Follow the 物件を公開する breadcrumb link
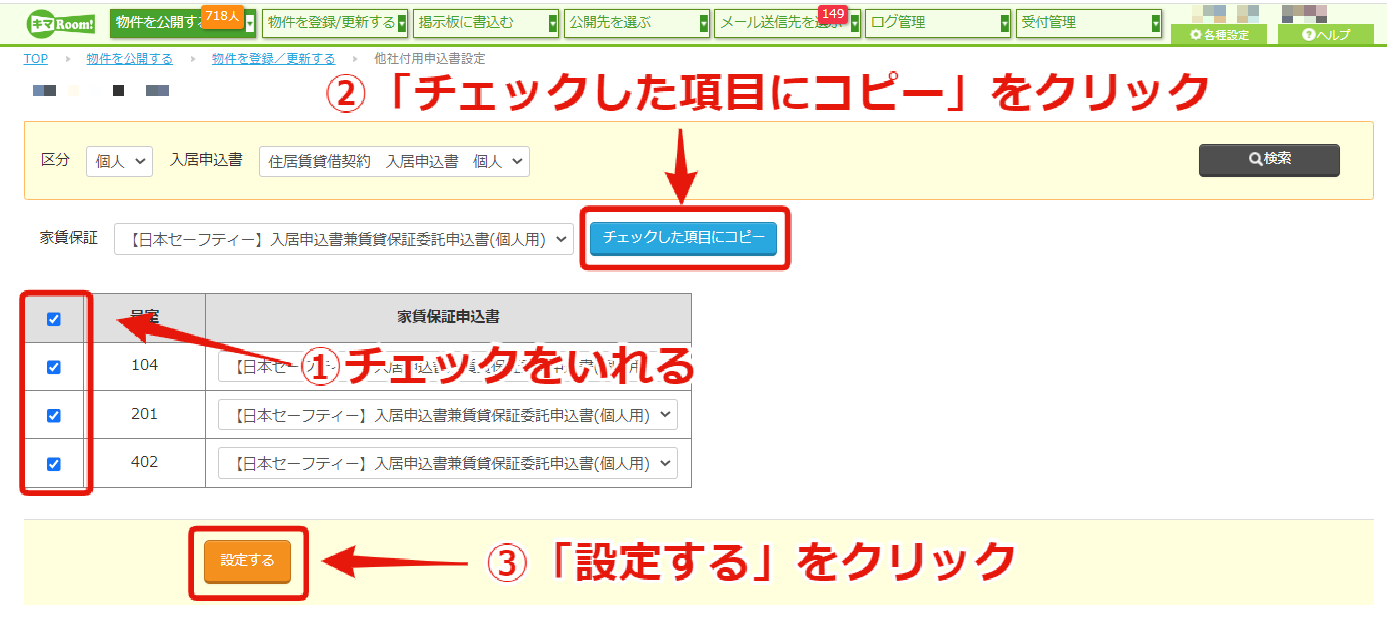The width and height of the screenshot is (1387, 621). [x=129, y=59]
